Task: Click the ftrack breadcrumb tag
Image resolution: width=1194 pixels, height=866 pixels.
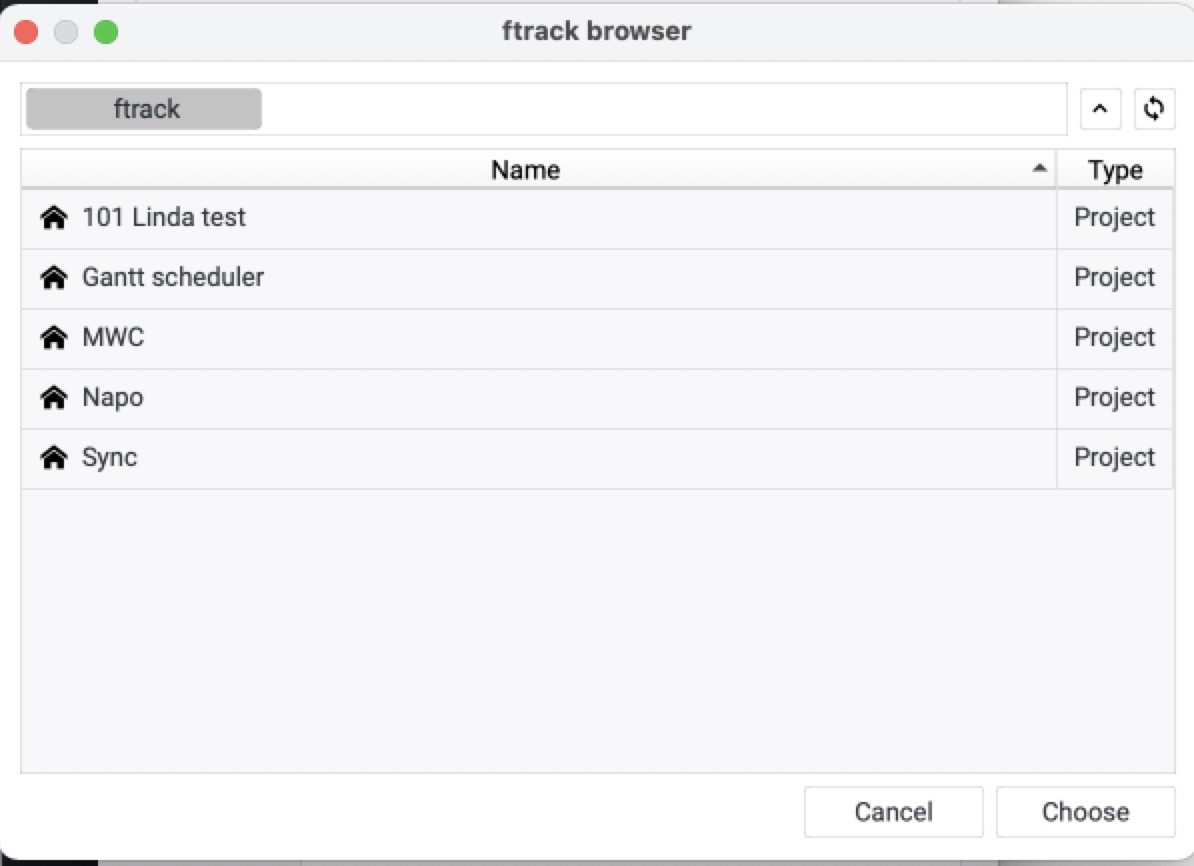Action: [143, 108]
